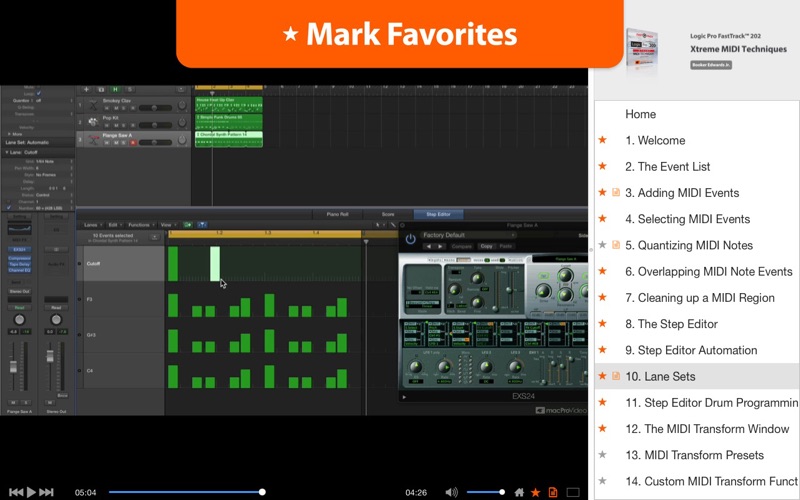The height and width of the screenshot is (500, 800).
Task: Open the Functions menu in Step Editor
Action: [141, 224]
